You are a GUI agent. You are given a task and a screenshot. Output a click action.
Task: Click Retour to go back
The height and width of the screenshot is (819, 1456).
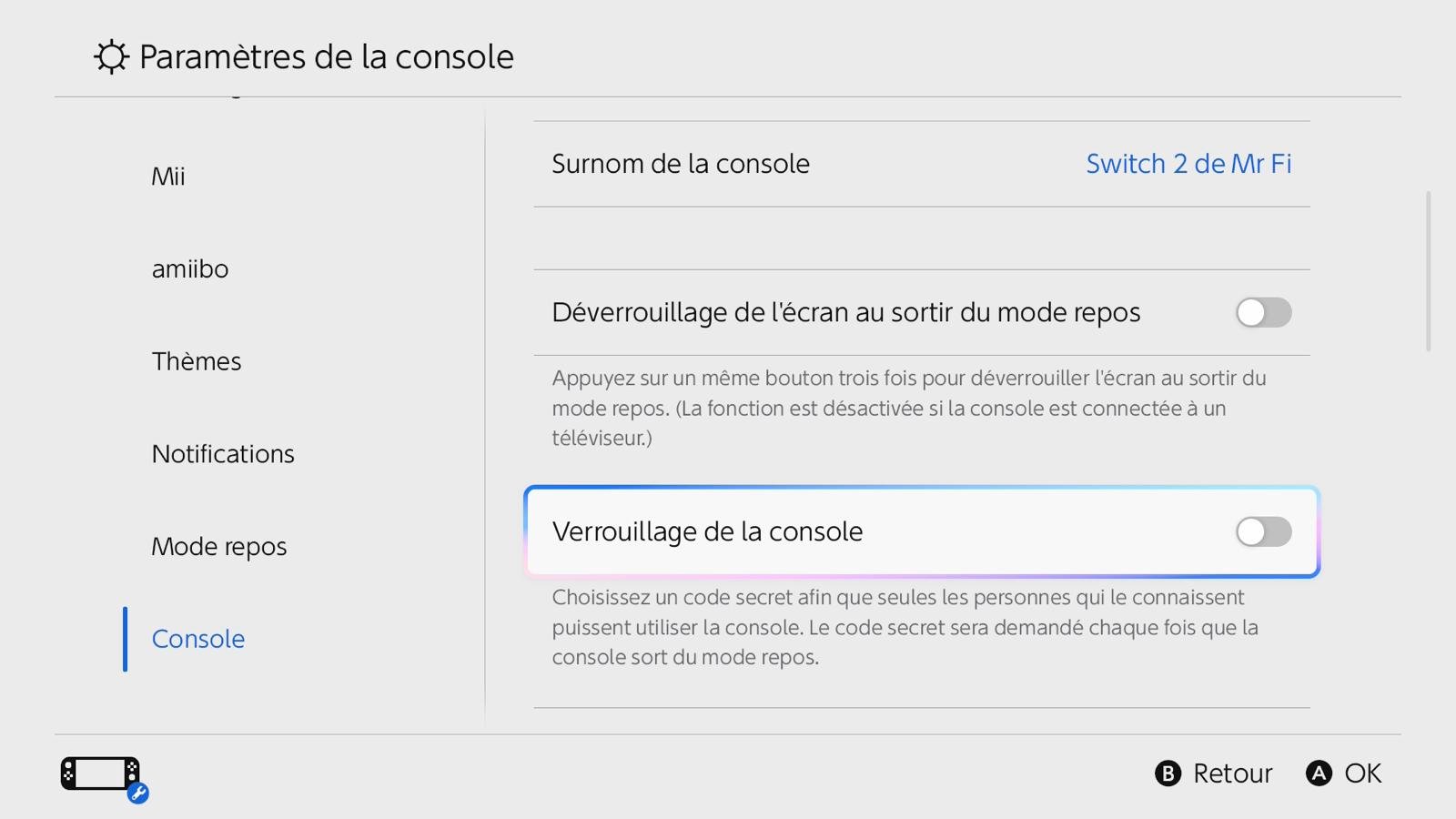(1232, 773)
